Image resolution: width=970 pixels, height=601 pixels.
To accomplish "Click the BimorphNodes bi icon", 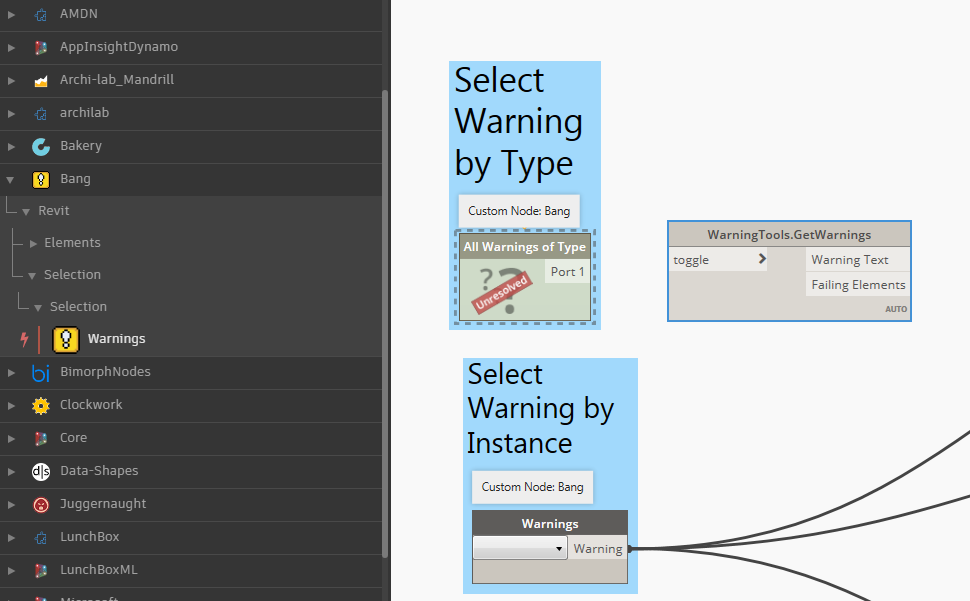I will tap(41, 372).
